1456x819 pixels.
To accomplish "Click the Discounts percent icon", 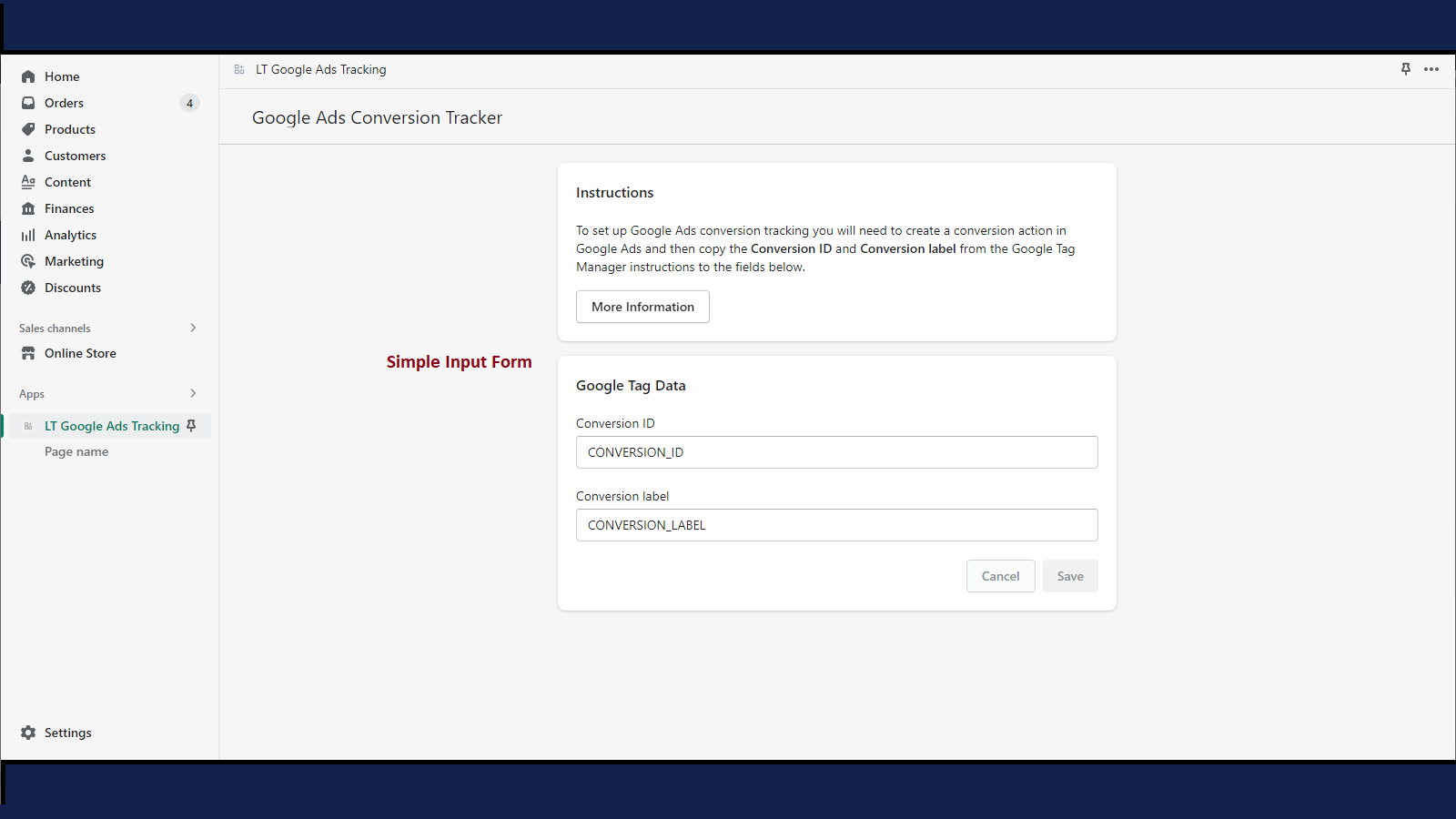I will point(28,288).
